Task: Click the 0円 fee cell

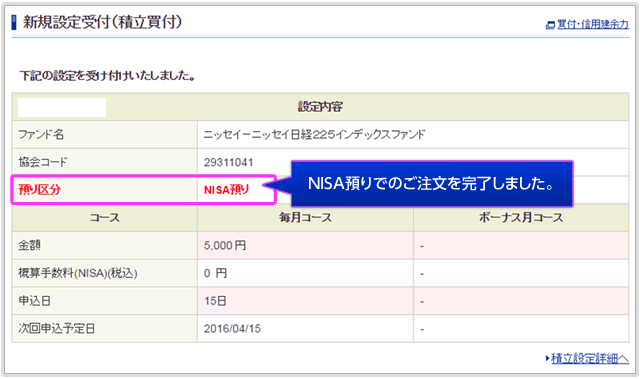Action: [x=305, y=273]
